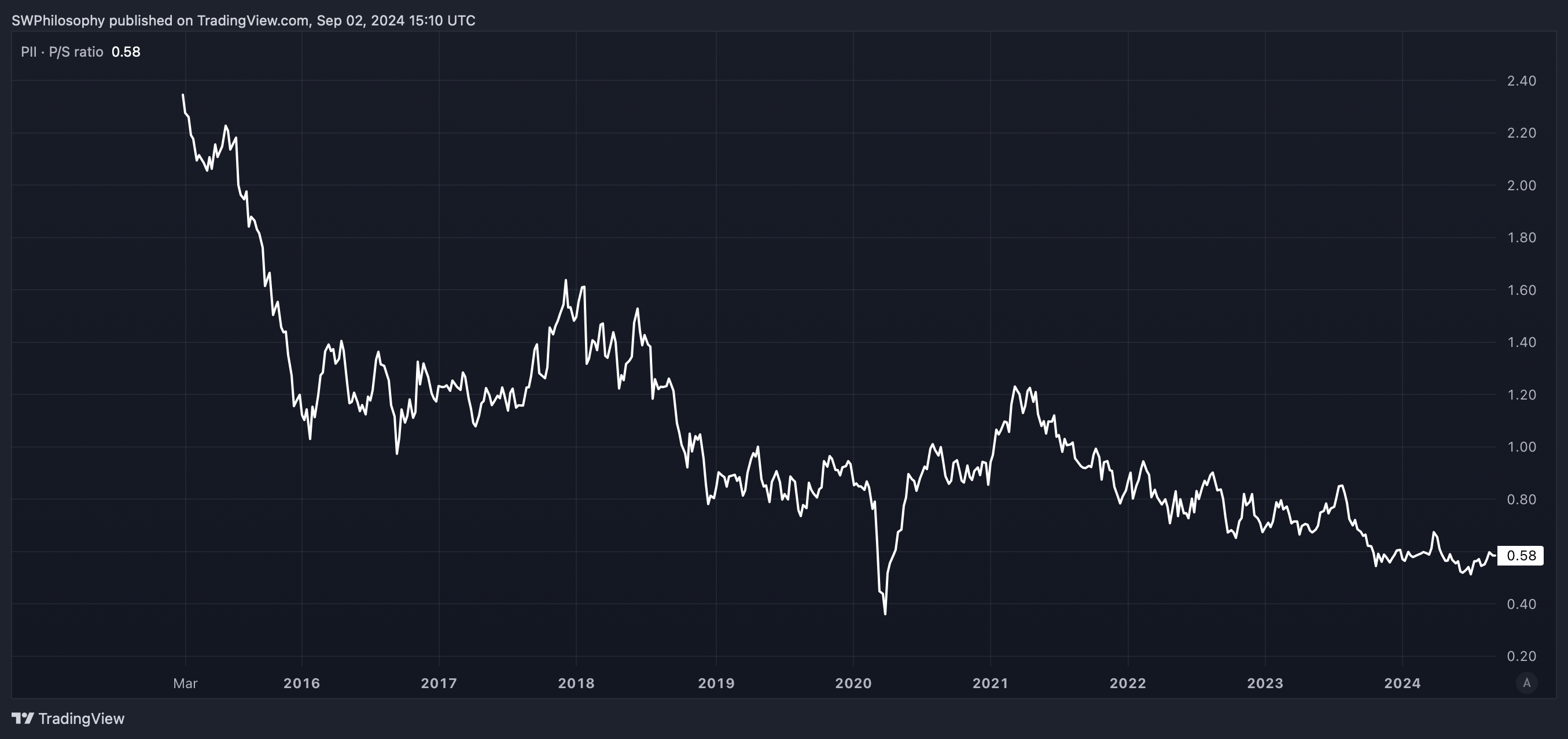Click the 0.20 price scale label

tap(1521, 656)
